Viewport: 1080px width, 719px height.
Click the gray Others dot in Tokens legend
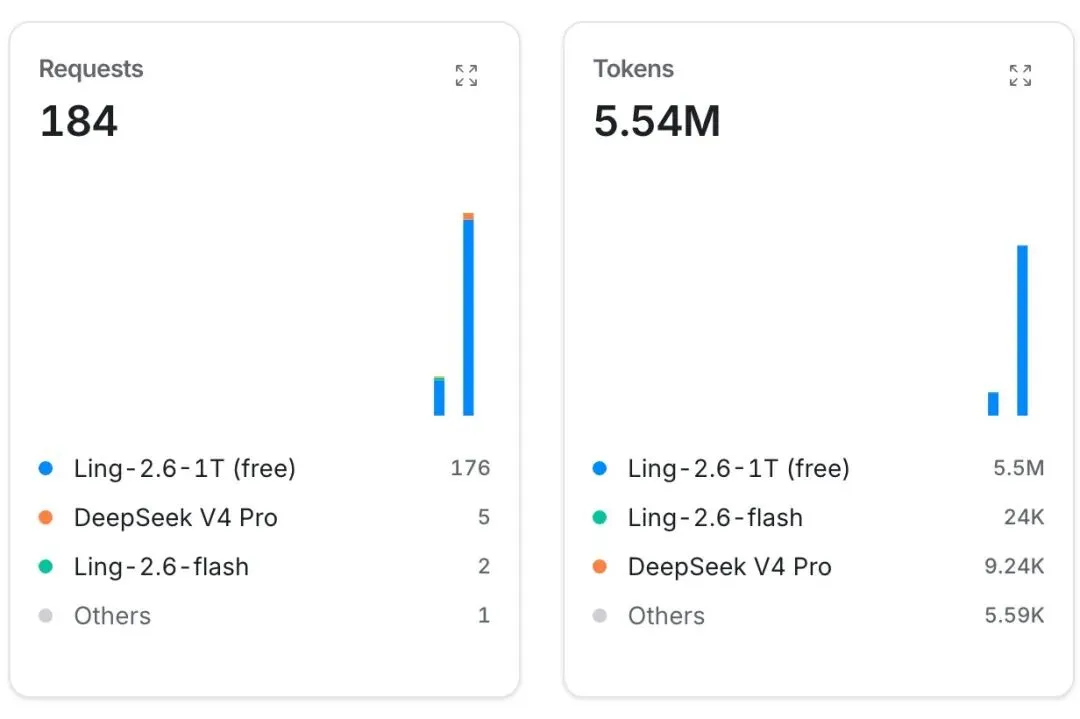pyautogui.click(x=599, y=616)
